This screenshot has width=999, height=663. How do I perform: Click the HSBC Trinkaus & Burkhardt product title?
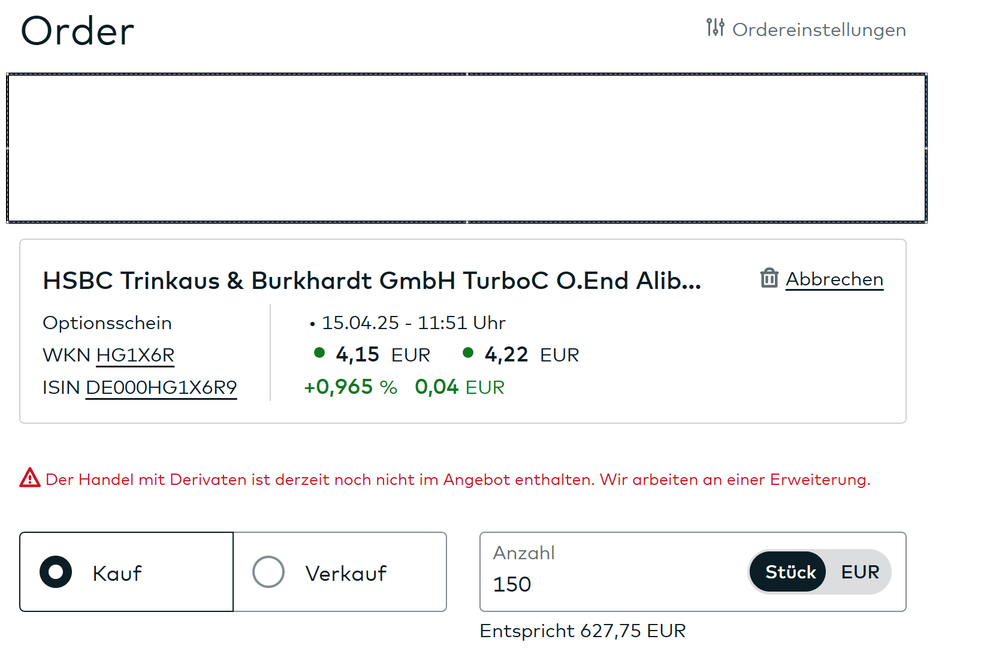(x=372, y=281)
